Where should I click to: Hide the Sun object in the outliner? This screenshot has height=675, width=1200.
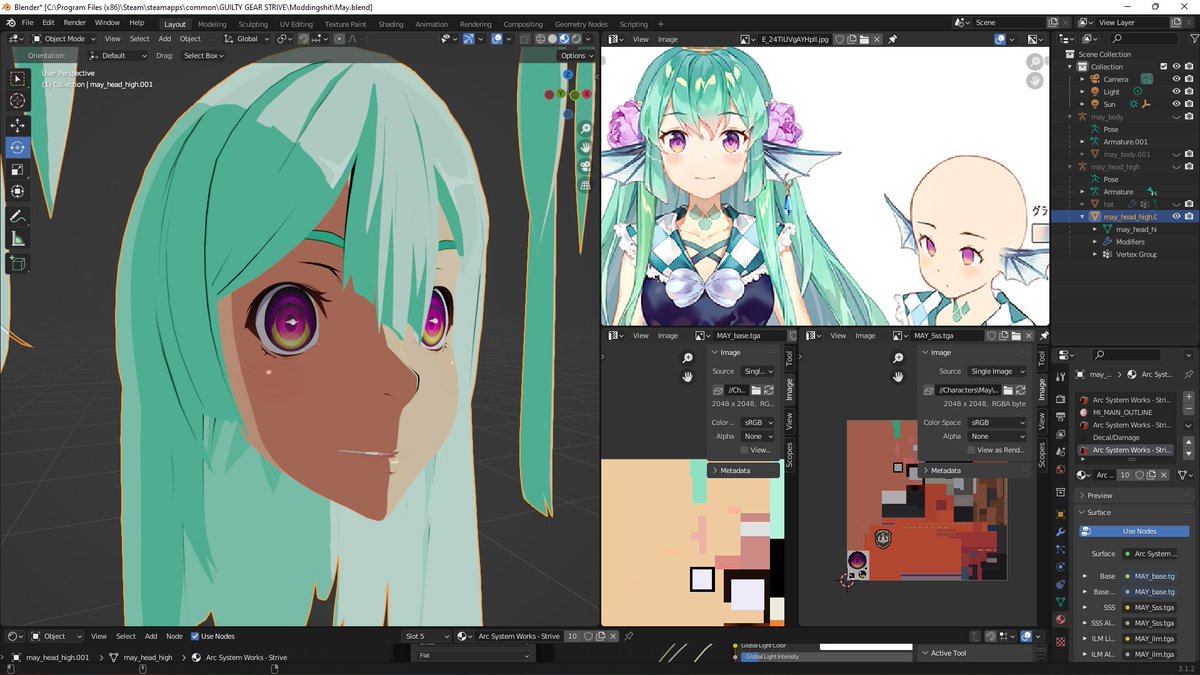(1176, 104)
